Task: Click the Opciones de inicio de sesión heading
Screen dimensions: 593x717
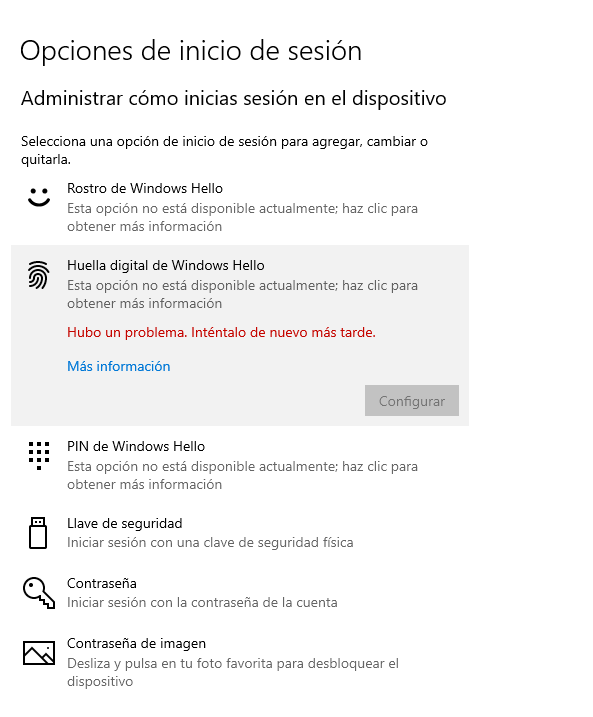Action: [191, 51]
